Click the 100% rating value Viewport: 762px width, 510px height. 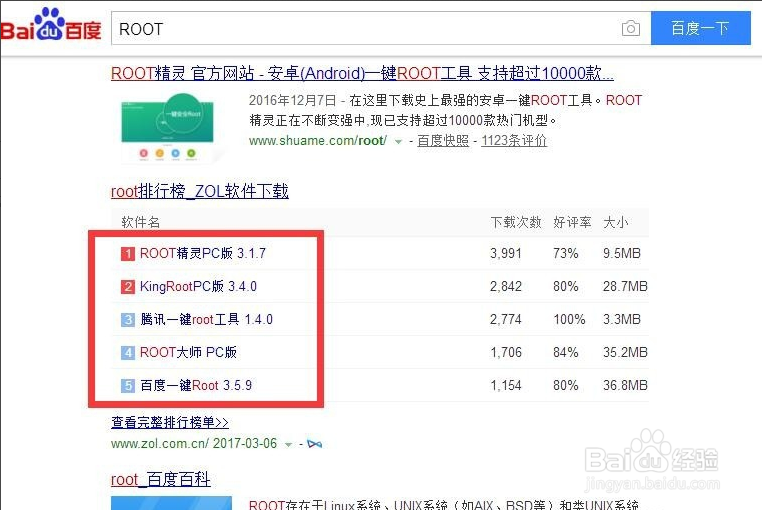coord(569,319)
